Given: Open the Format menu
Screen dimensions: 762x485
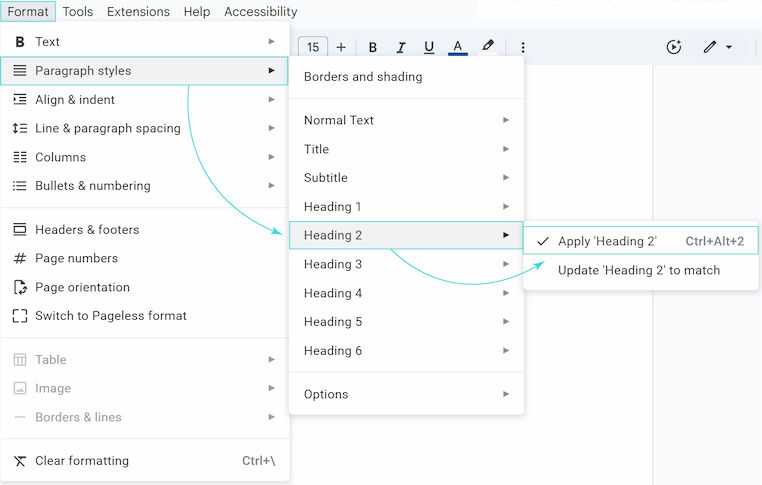Looking at the screenshot, I should [28, 11].
